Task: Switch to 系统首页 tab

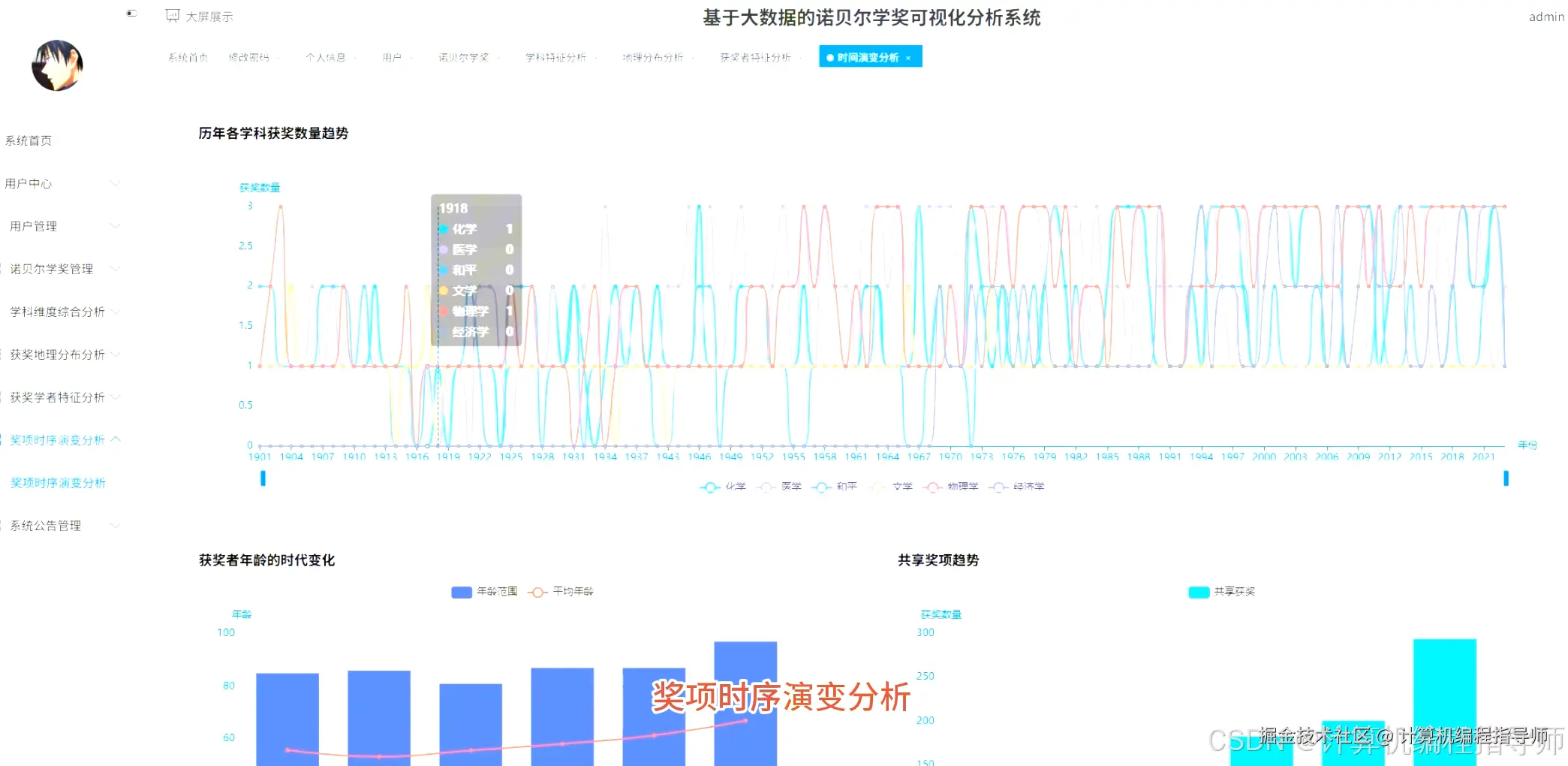Action: (x=188, y=57)
